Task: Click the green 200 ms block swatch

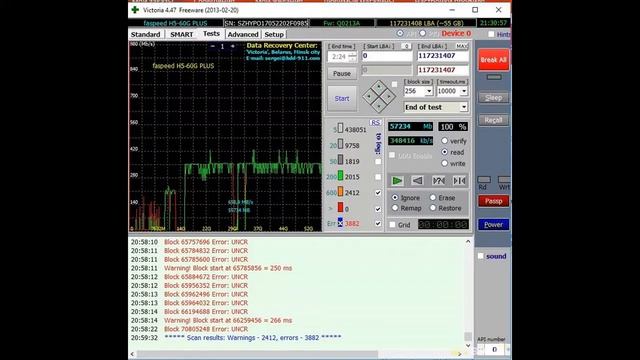Action: pyautogui.click(x=340, y=176)
